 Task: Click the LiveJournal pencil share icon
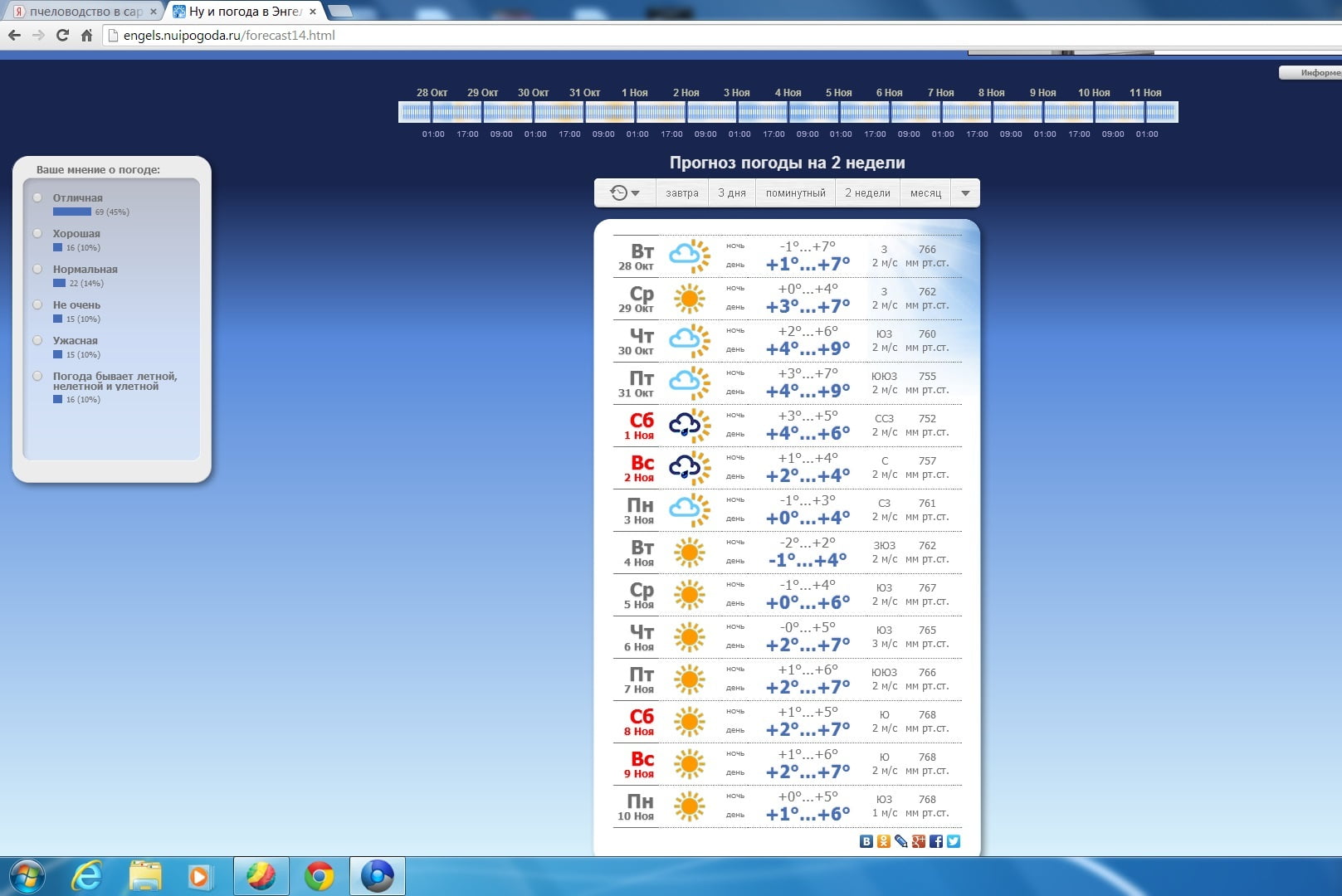click(x=901, y=841)
